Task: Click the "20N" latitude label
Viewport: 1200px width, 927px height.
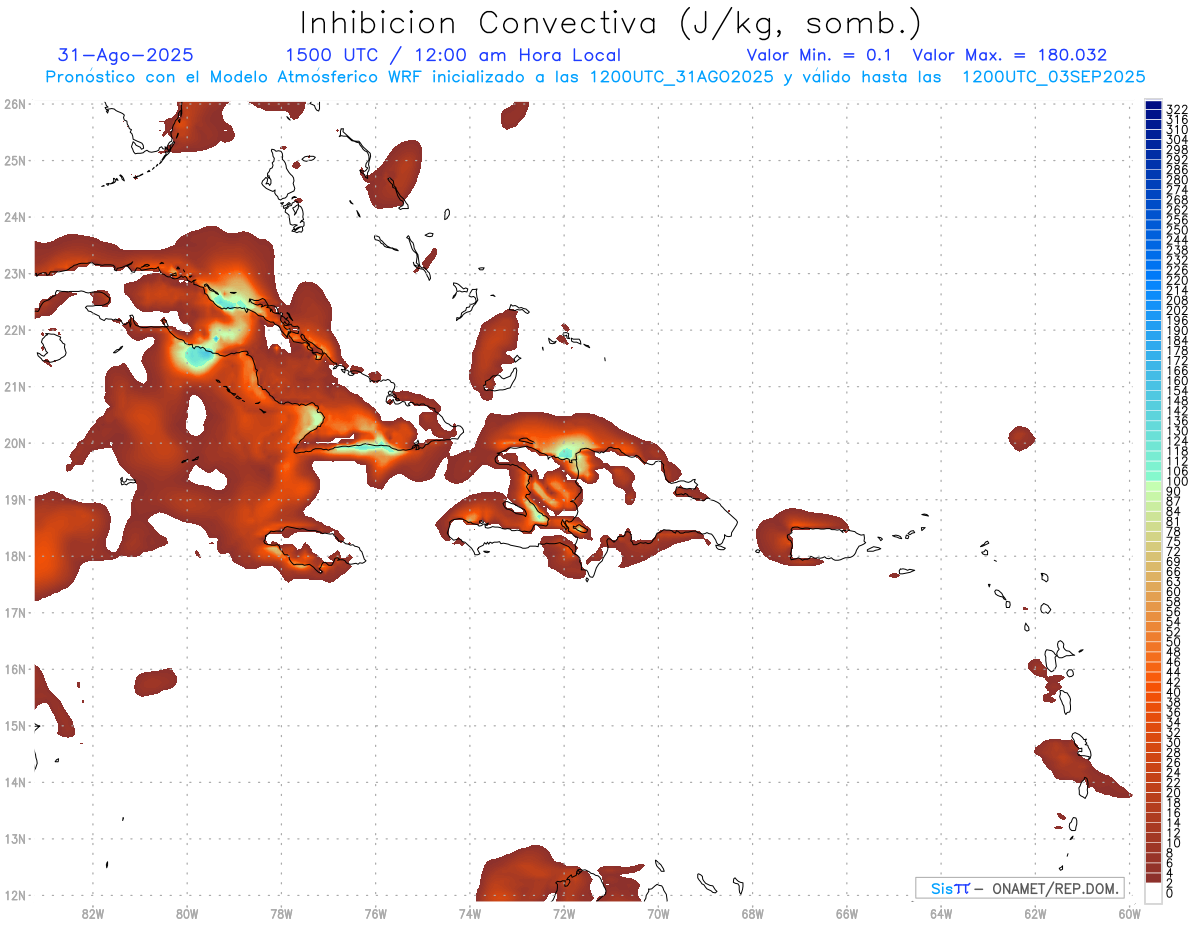Action: pyautogui.click(x=15, y=443)
